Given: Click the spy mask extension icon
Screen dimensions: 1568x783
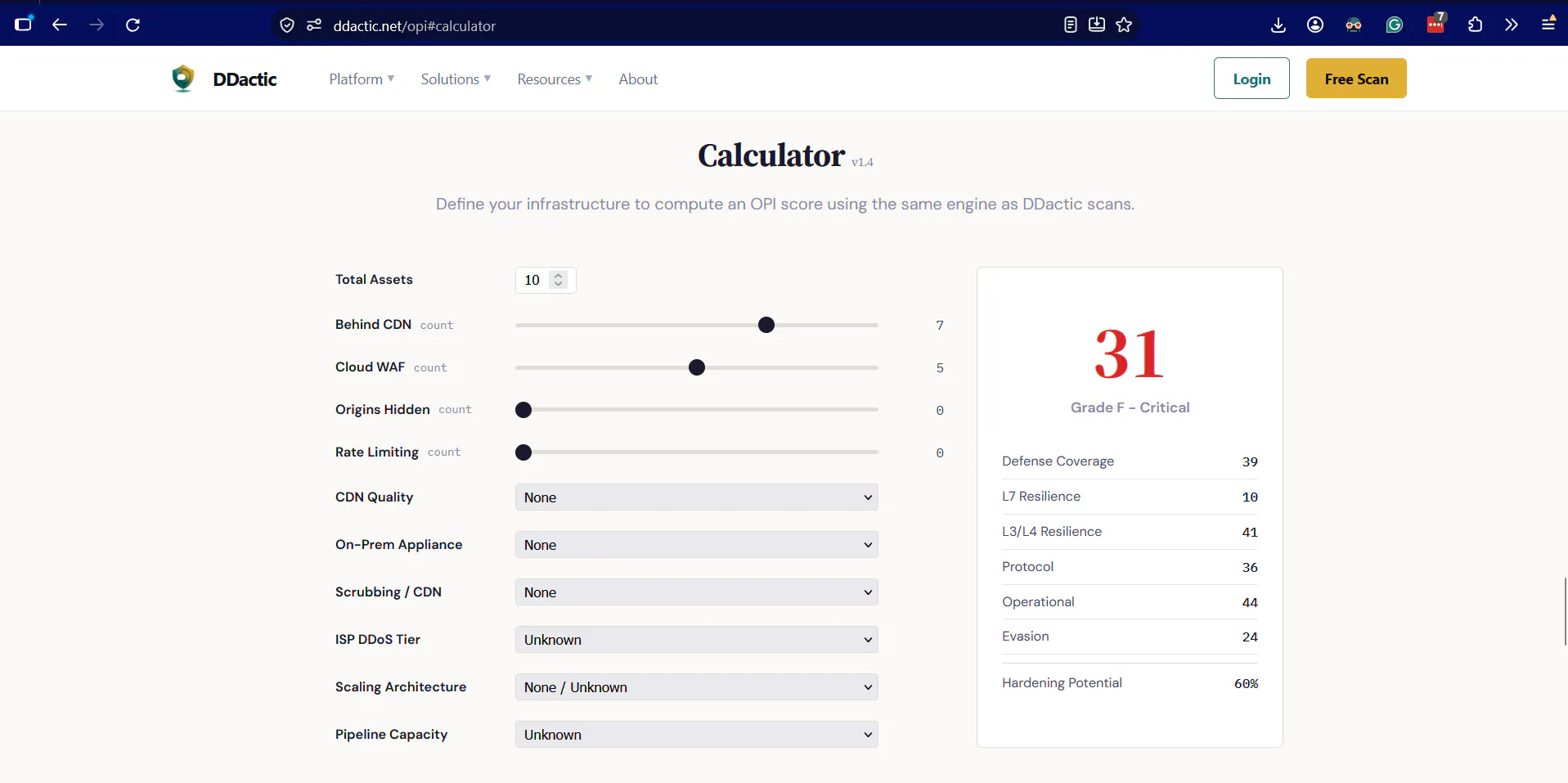Looking at the screenshot, I should tap(1354, 25).
